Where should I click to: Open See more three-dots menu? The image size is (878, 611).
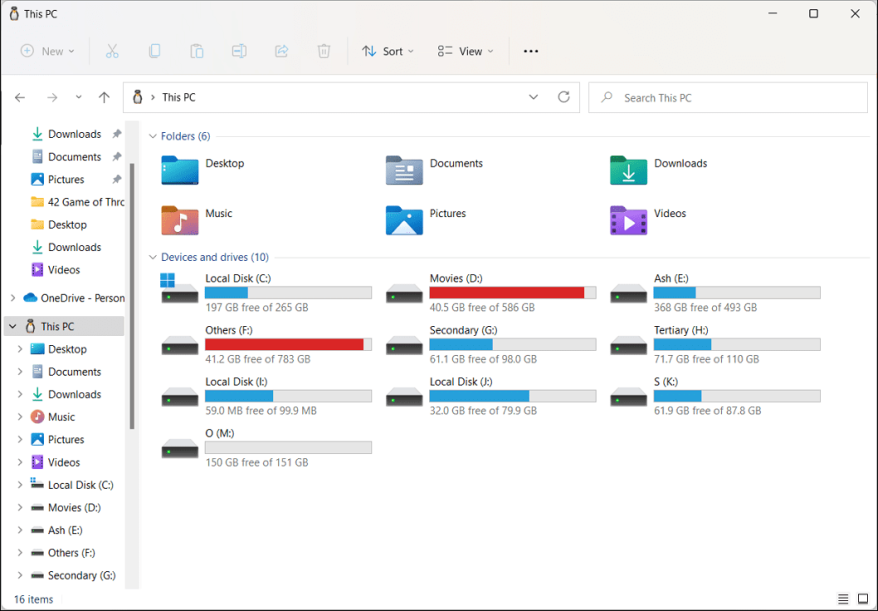pyautogui.click(x=531, y=51)
